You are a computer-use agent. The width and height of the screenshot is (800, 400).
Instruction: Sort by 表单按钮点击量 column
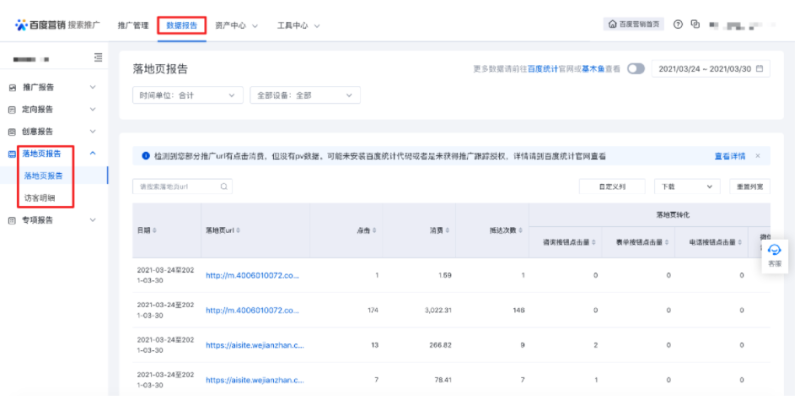tap(667, 242)
